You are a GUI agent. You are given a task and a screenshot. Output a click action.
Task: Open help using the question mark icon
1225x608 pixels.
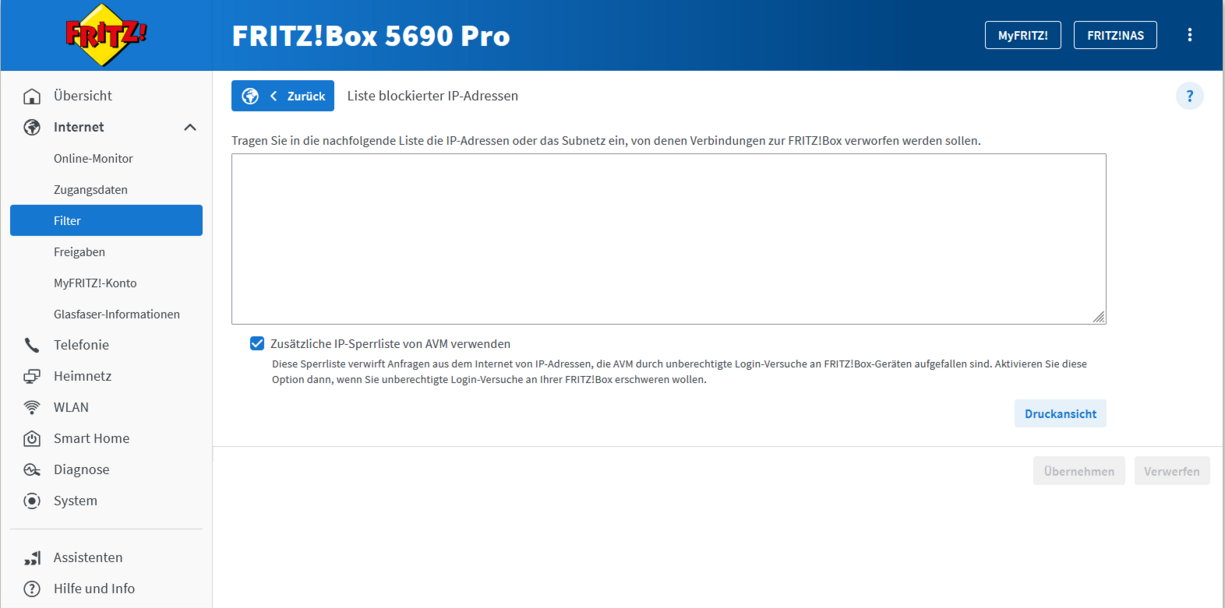(x=1189, y=96)
